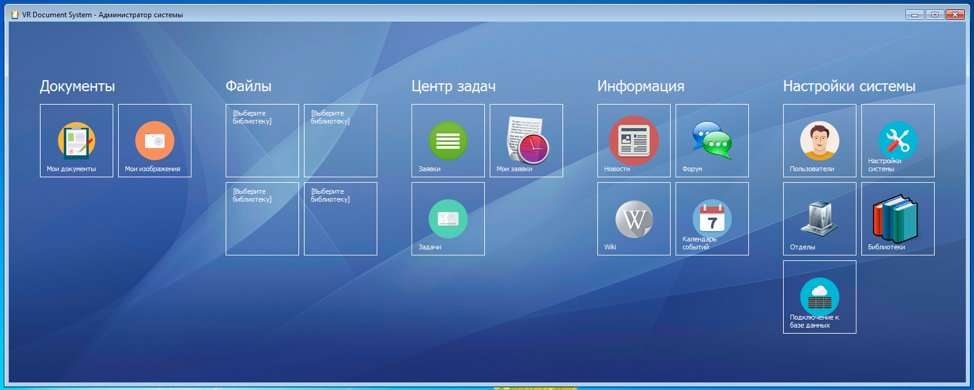Open the green Заявки tile
The image size is (974, 390).
[448, 141]
